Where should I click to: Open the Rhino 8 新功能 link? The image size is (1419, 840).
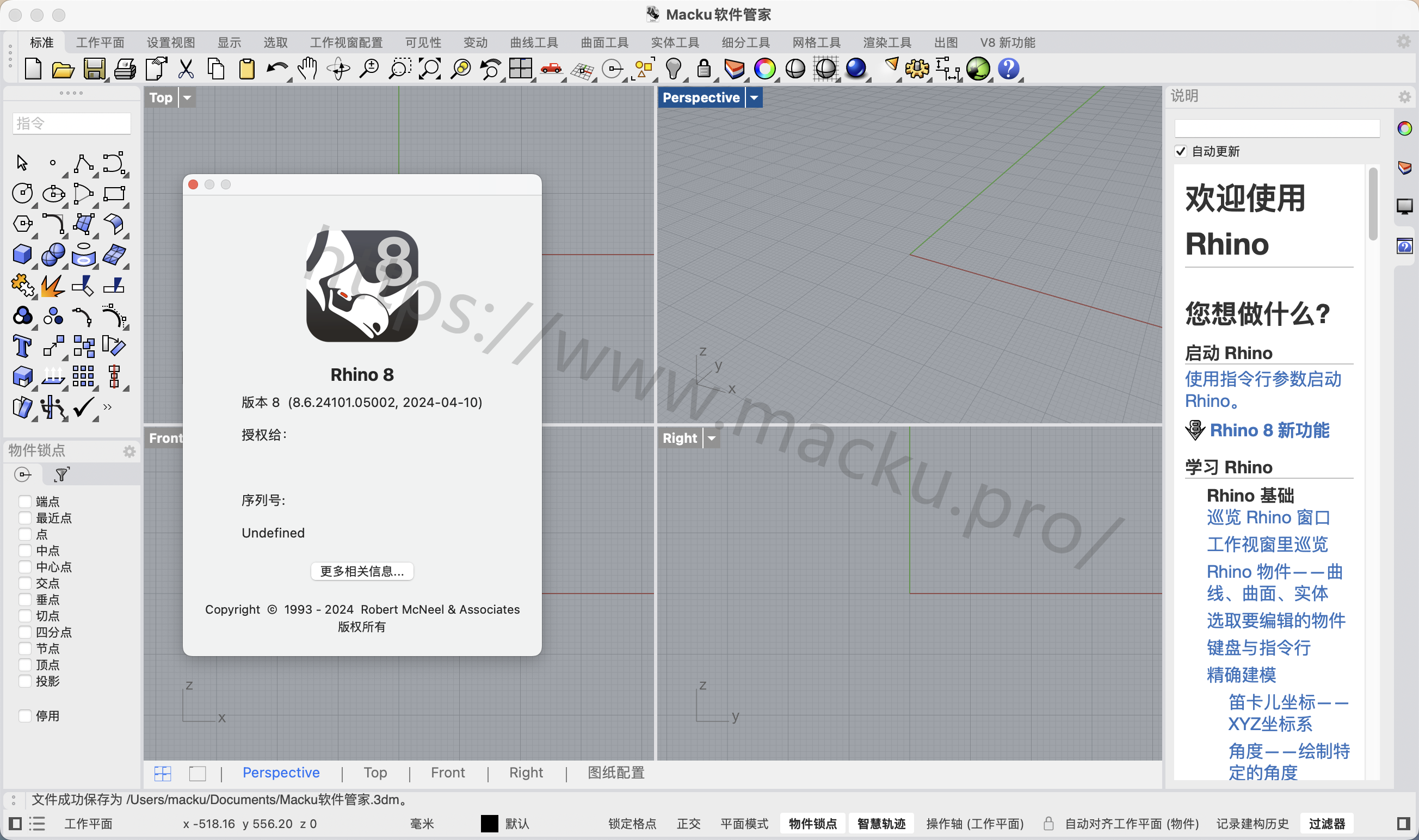(x=1269, y=430)
